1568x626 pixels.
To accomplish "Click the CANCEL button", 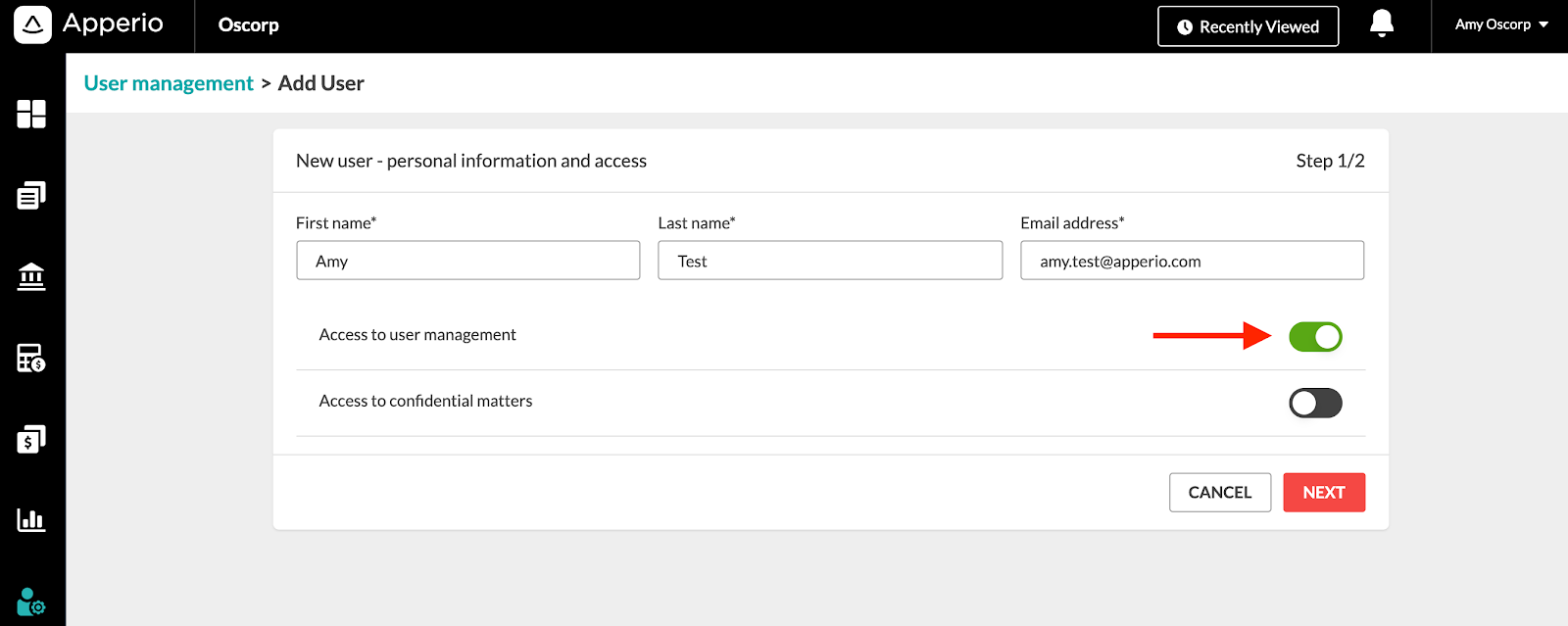I will point(1220,493).
